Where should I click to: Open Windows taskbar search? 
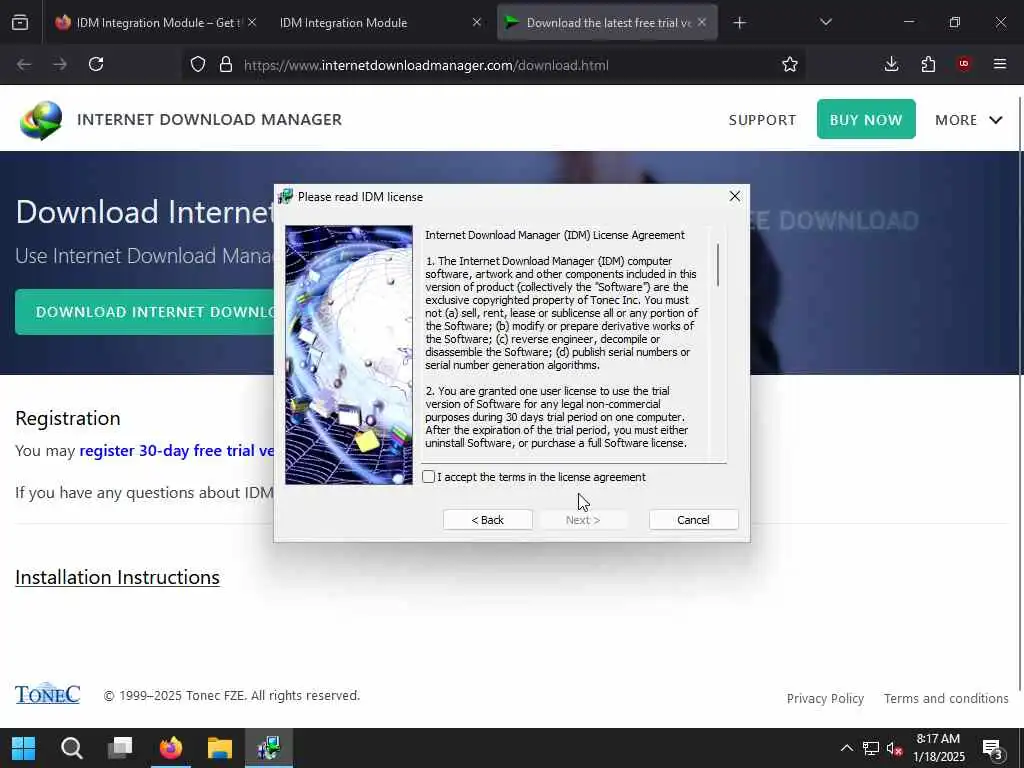coord(72,748)
